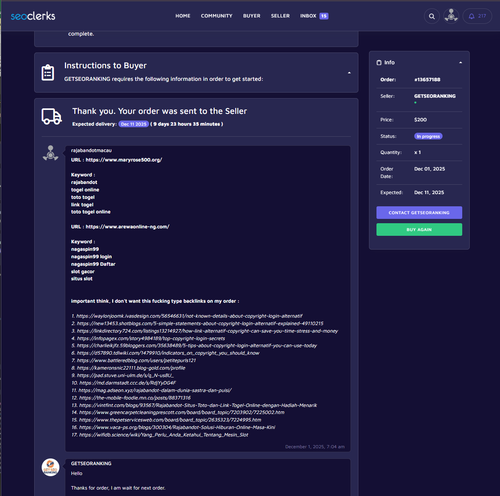Click the delivery truck icon
The width and height of the screenshot is (500, 496).
click(x=52, y=116)
